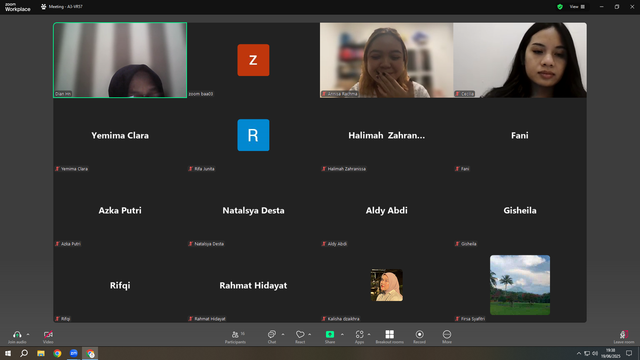Open the Windows Start menu
Viewport: 640px width, 360px height.
pyautogui.click(x=8, y=353)
